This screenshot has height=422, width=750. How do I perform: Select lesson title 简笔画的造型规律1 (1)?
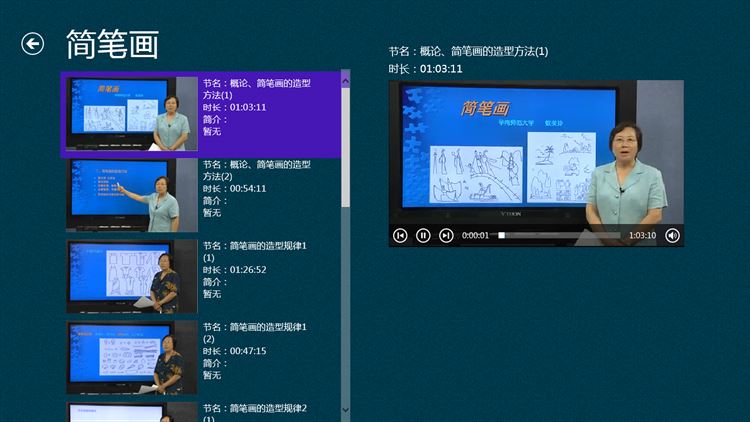coord(255,252)
